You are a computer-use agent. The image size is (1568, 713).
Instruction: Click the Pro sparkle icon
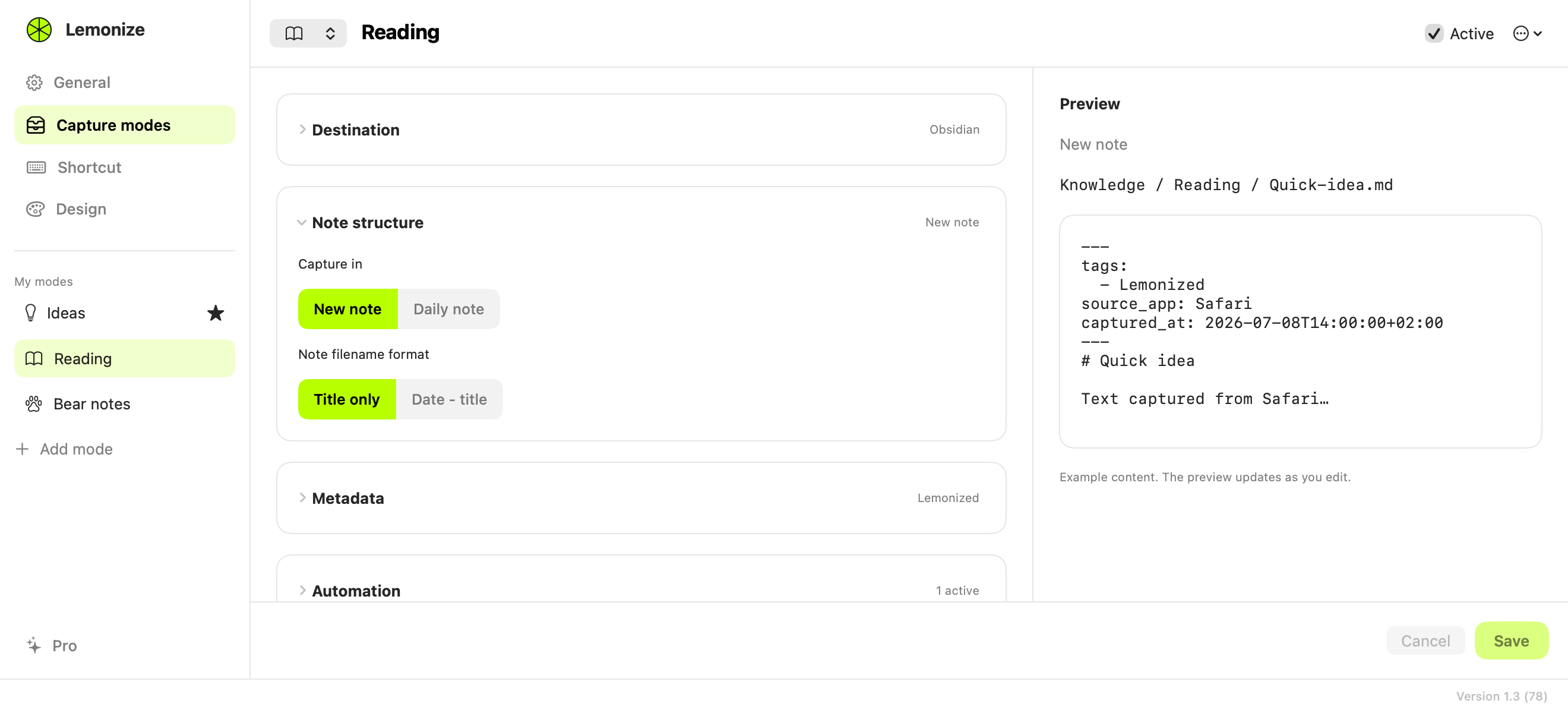point(34,645)
